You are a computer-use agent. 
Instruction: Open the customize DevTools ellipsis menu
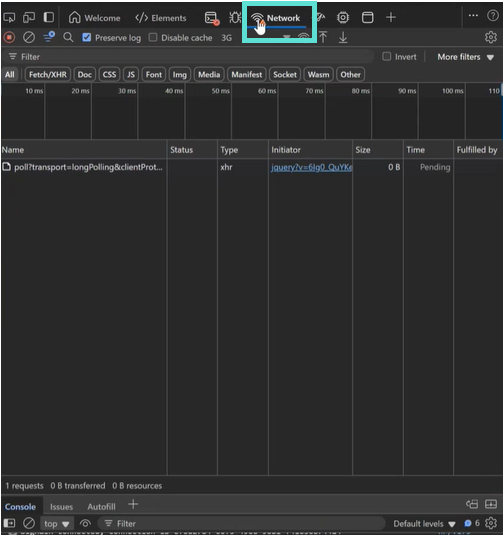pos(473,15)
